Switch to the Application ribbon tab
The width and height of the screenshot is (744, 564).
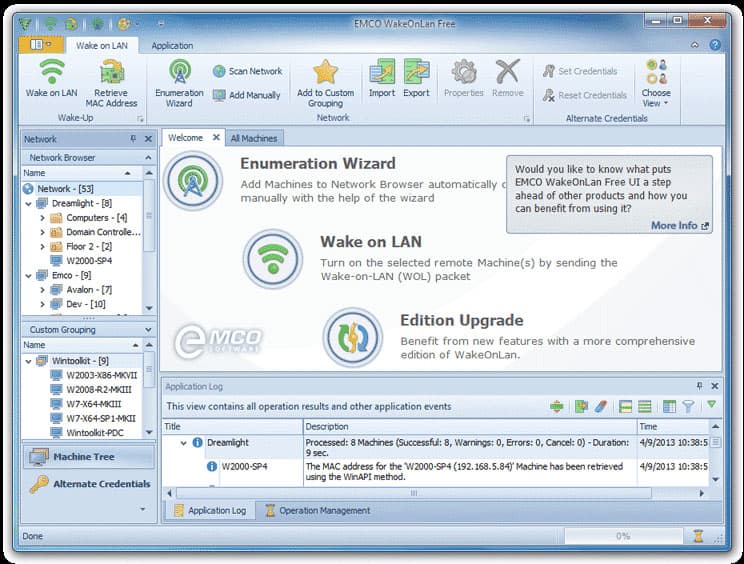[x=172, y=46]
